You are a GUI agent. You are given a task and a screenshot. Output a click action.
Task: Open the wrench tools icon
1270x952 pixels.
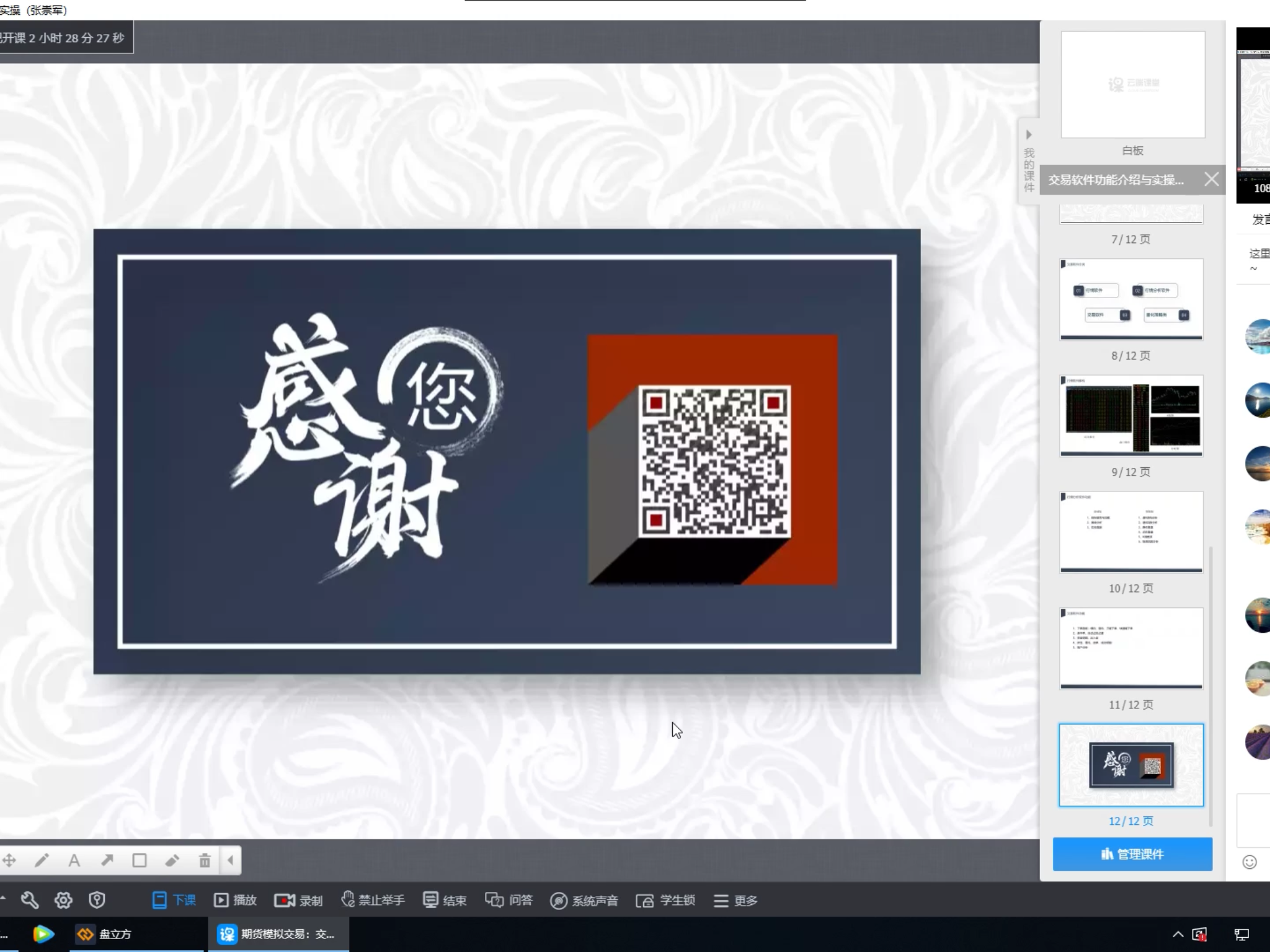pyautogui.click(x=30, y=900)
